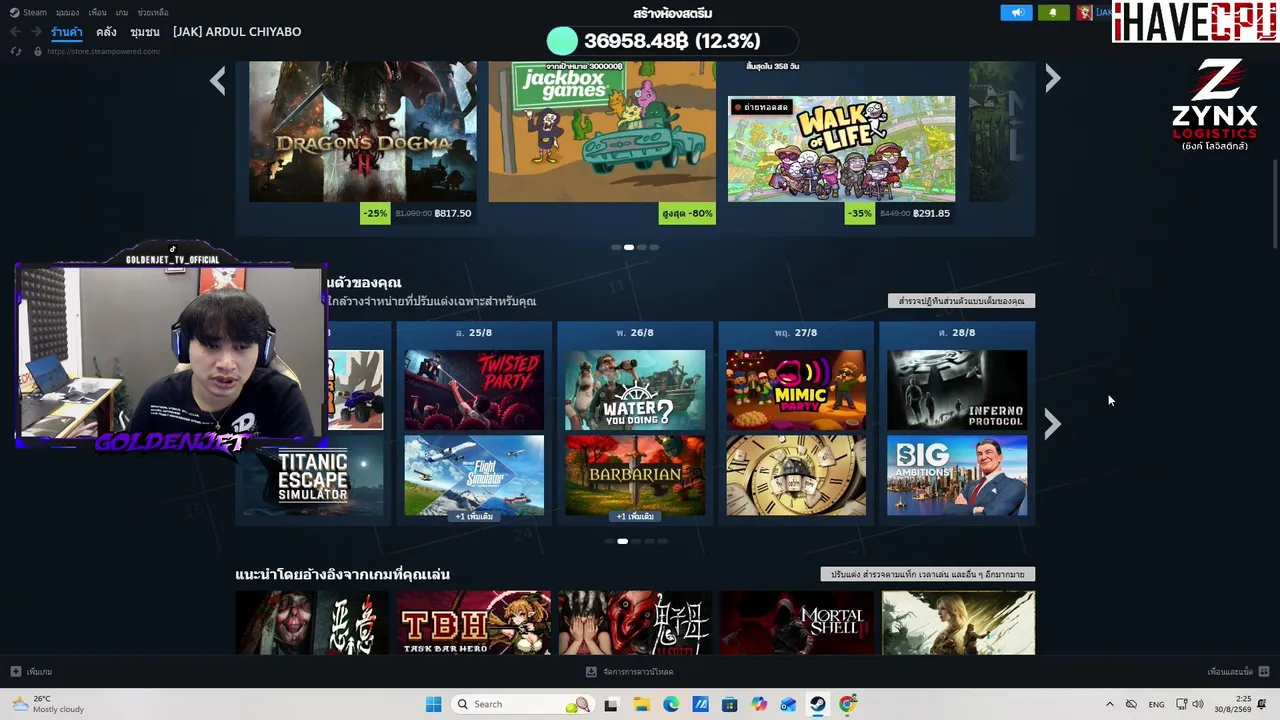Open the Mimic Party game thumbnail
The height and width of the screenshot is (720, 1280).
point(796,390)
